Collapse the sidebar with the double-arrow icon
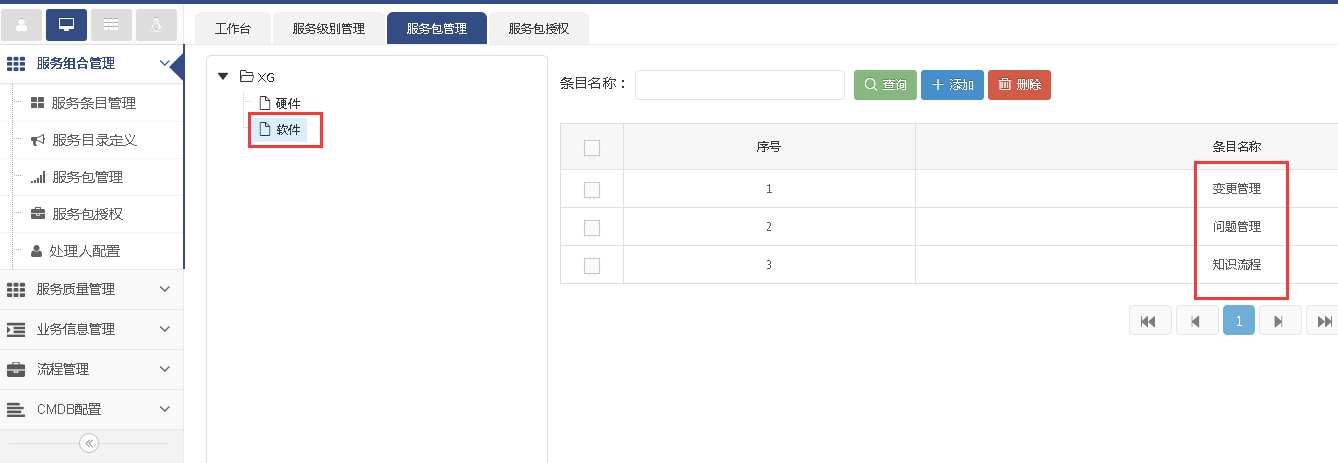Image resolution: width=1338 pixels, height=463 pixels. point(89,443)
